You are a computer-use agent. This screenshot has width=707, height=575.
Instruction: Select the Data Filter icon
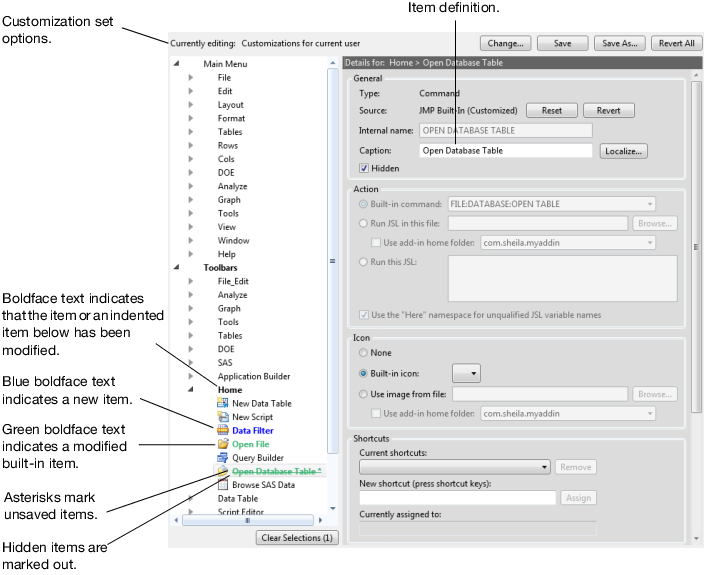(223, 430)
